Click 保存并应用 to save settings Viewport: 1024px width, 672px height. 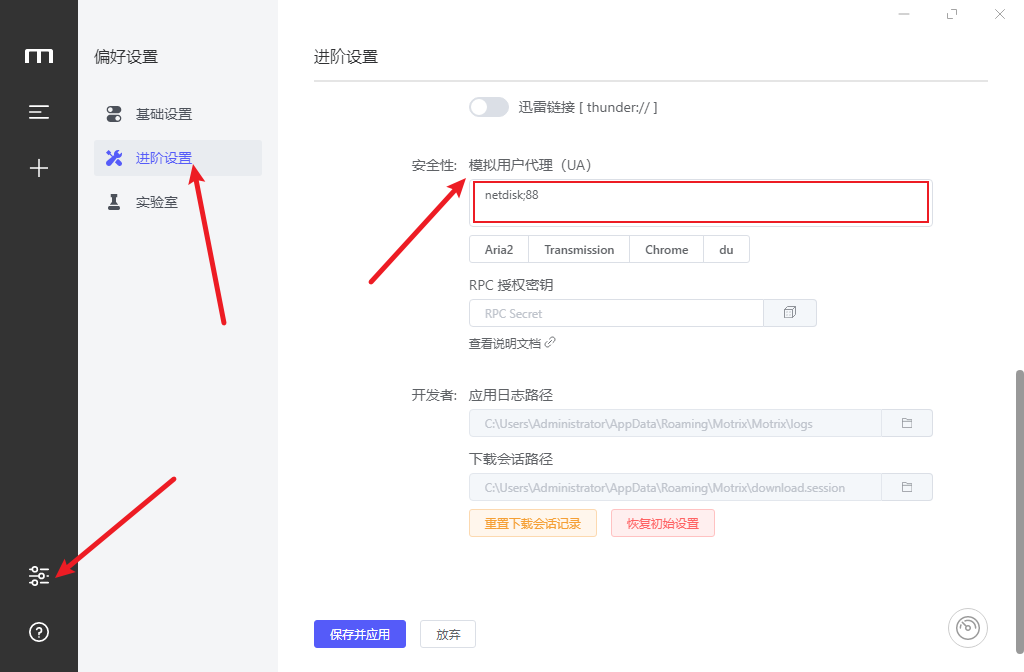[x=359, y=634]
